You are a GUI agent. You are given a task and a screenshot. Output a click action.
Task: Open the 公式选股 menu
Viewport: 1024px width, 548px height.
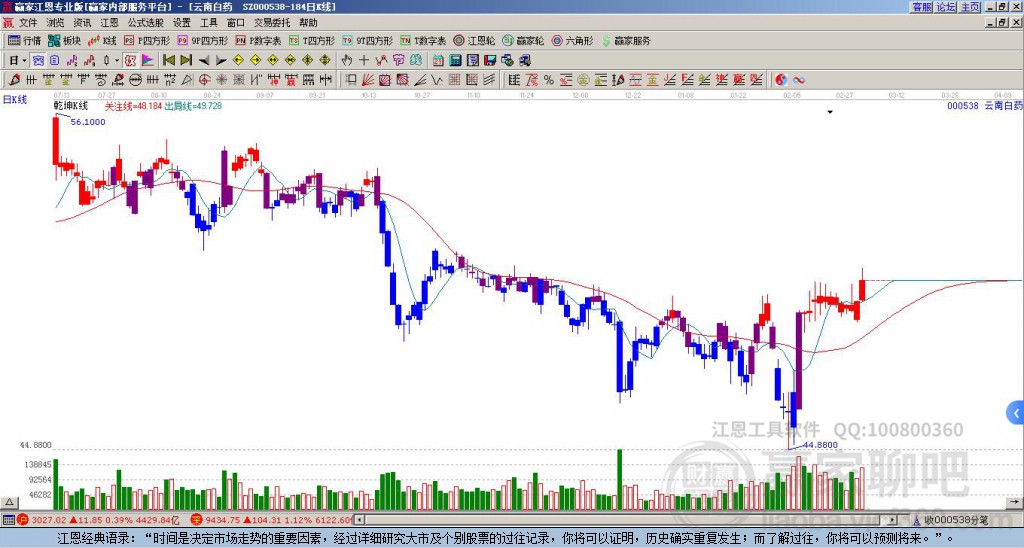(146, 23)
